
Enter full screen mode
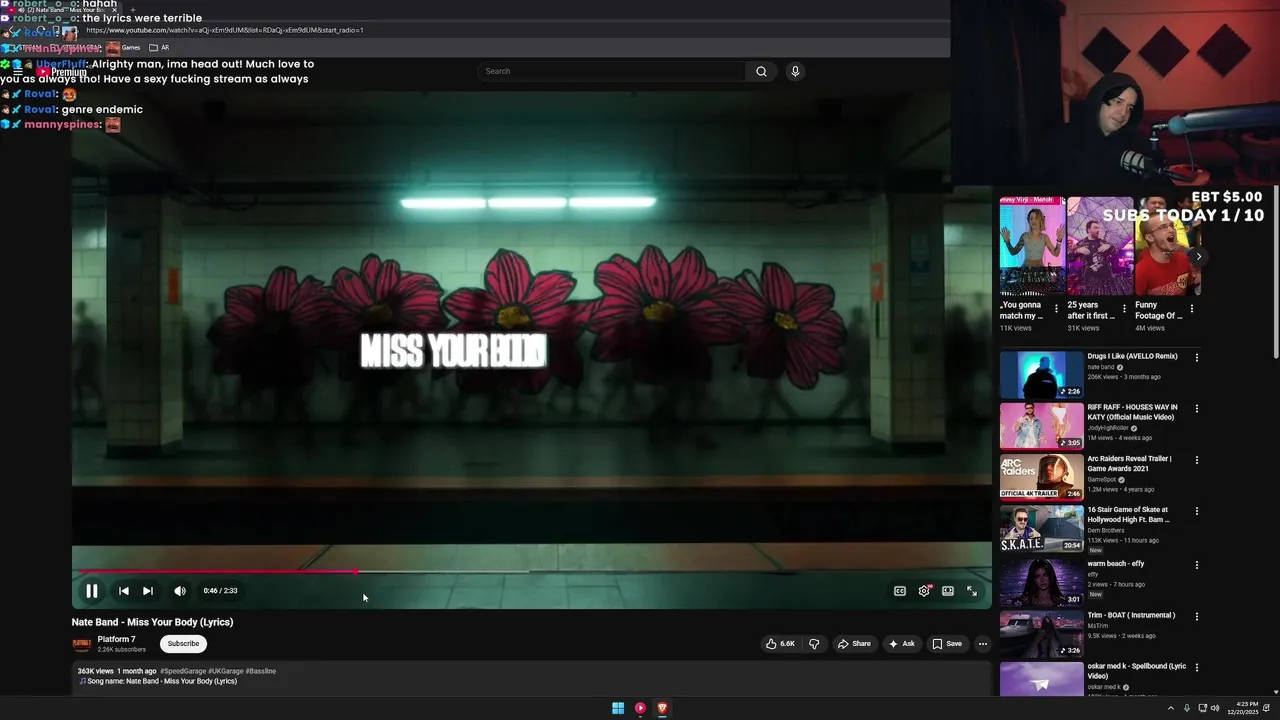pyautogui.click(x=972, y=591)
